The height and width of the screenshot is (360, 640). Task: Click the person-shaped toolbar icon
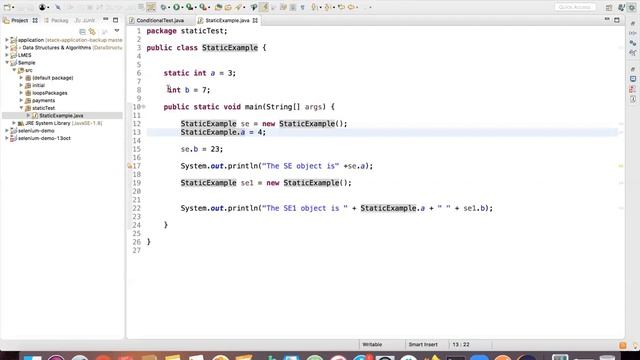[x=42, y=7]
